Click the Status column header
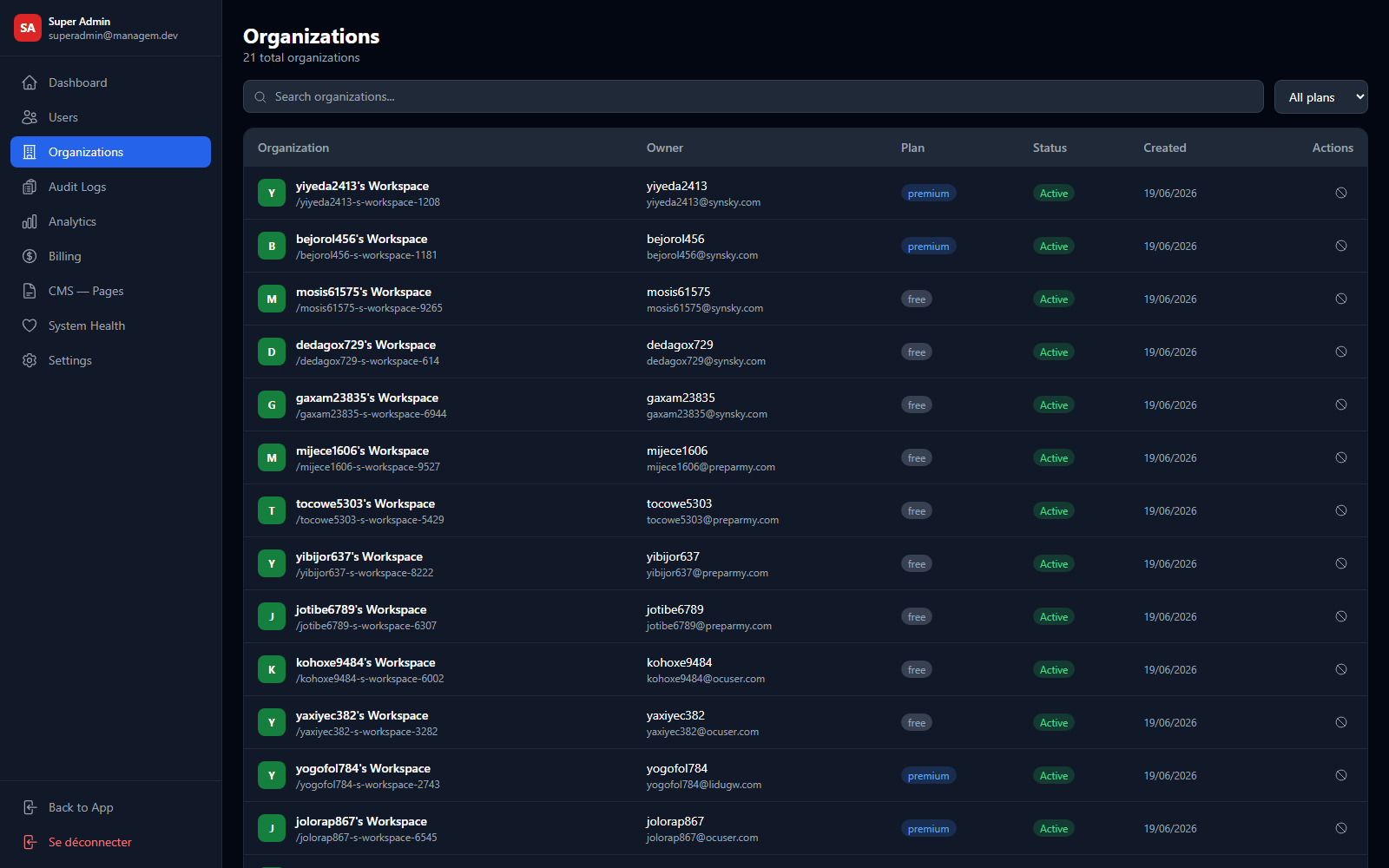Viewport: 1389px width, 868px height. click(1050, 148)
